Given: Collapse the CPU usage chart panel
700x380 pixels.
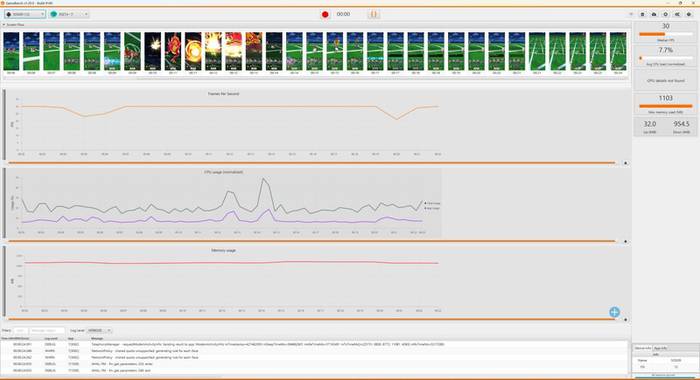Looking at the screenshot, I should (x=625, y=242).
